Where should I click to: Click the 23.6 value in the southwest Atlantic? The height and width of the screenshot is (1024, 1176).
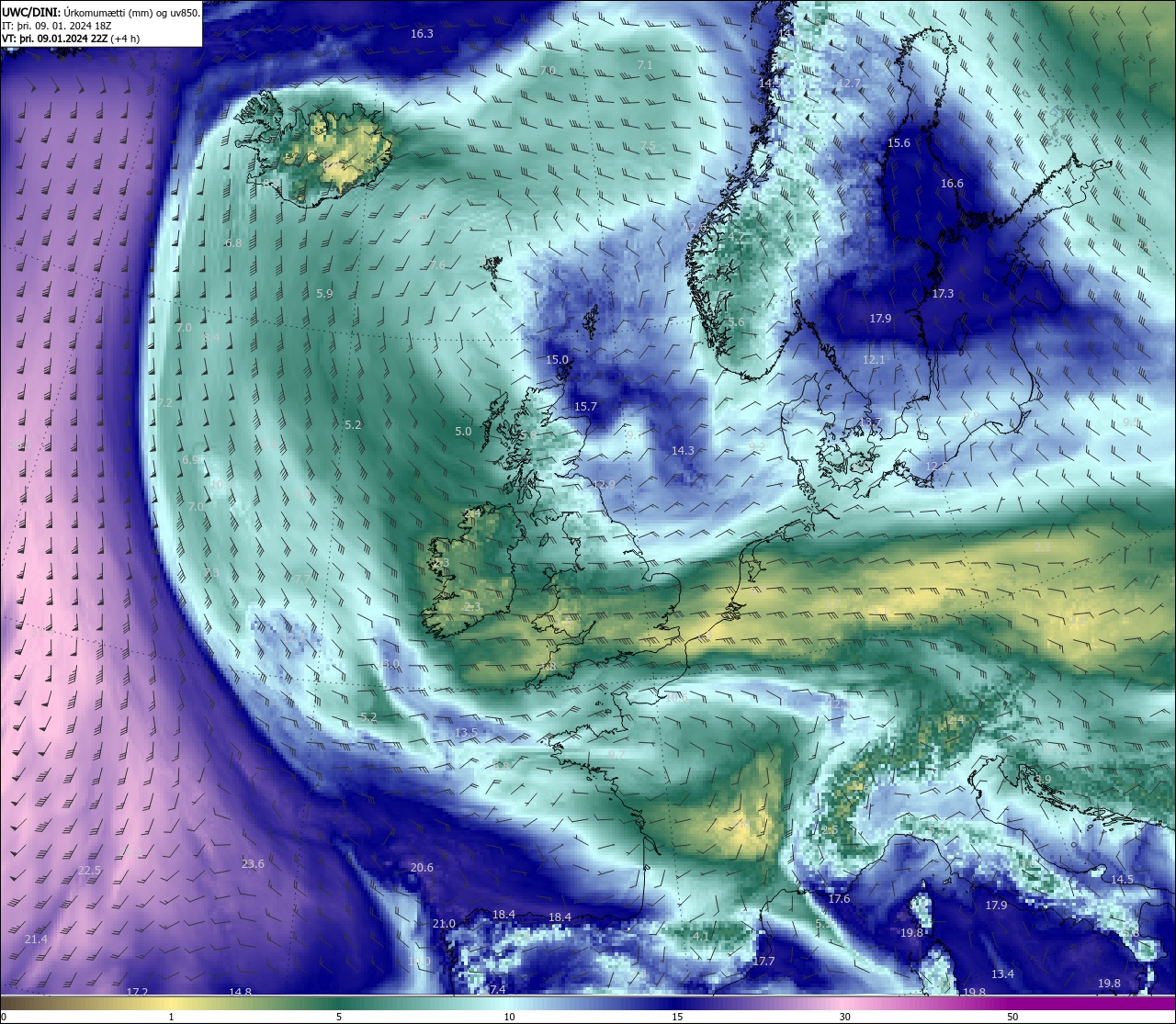pos(253,863)
